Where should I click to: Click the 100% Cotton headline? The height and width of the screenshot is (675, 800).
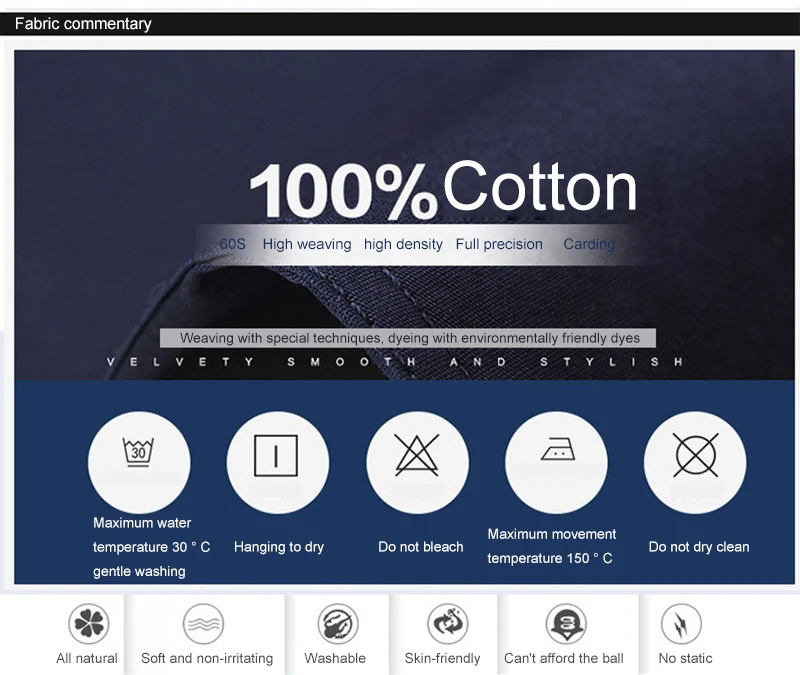coord(443,189)
